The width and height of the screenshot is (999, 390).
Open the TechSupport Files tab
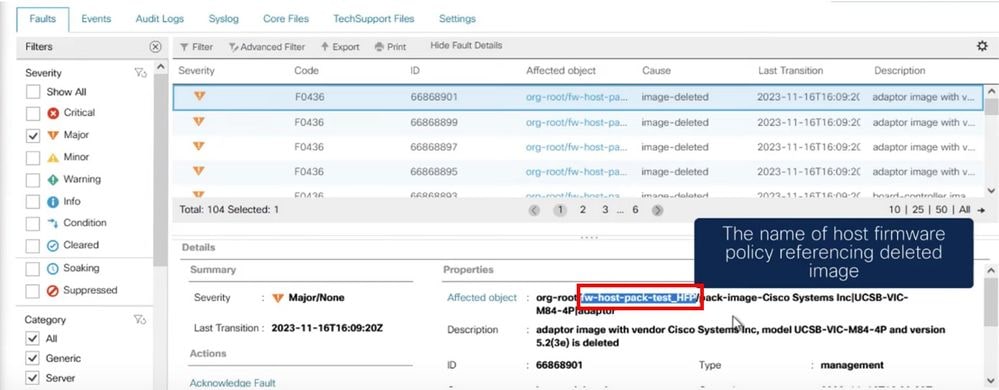pyautogui.click(x=373, y=18)
